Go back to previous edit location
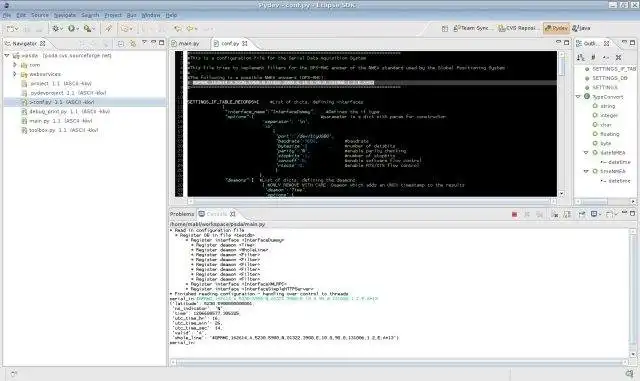The width and height of the screenshot is (640, 381). click(x=178, y=29)
